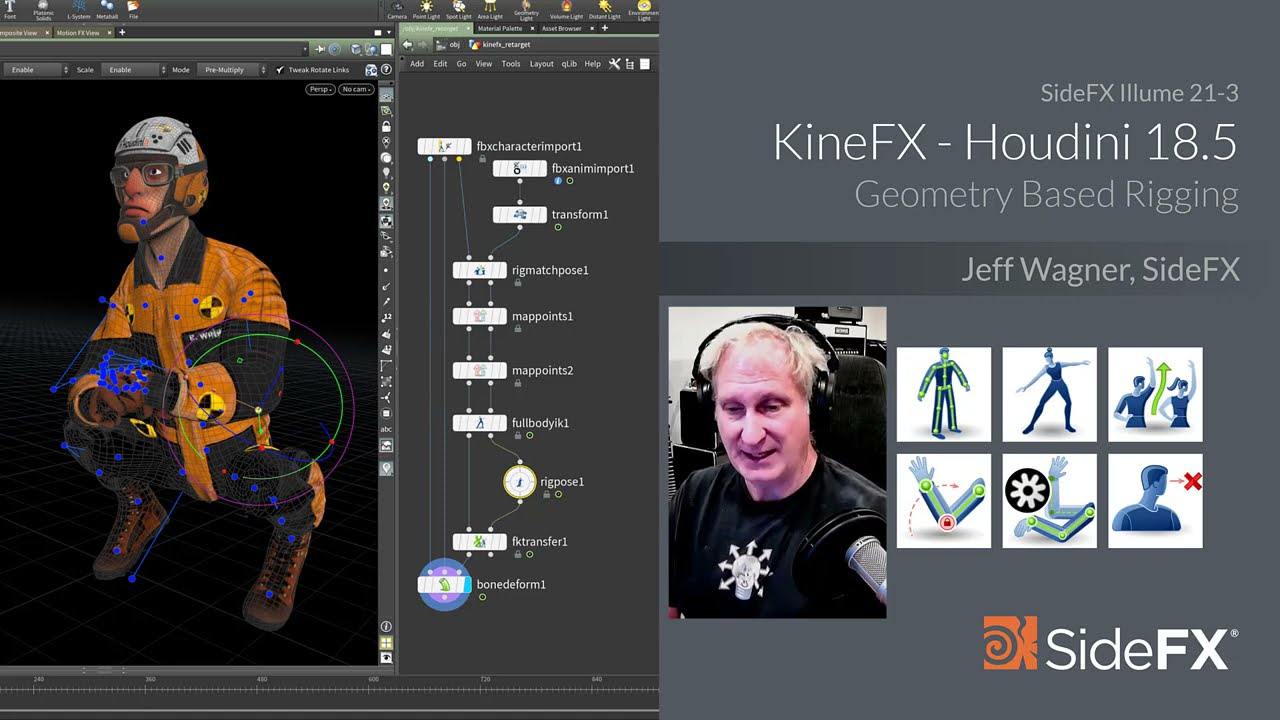Switch to the Asset Browser tab
The width and height of the screenshot is (1280, 720).
click(x=561, y=29)
